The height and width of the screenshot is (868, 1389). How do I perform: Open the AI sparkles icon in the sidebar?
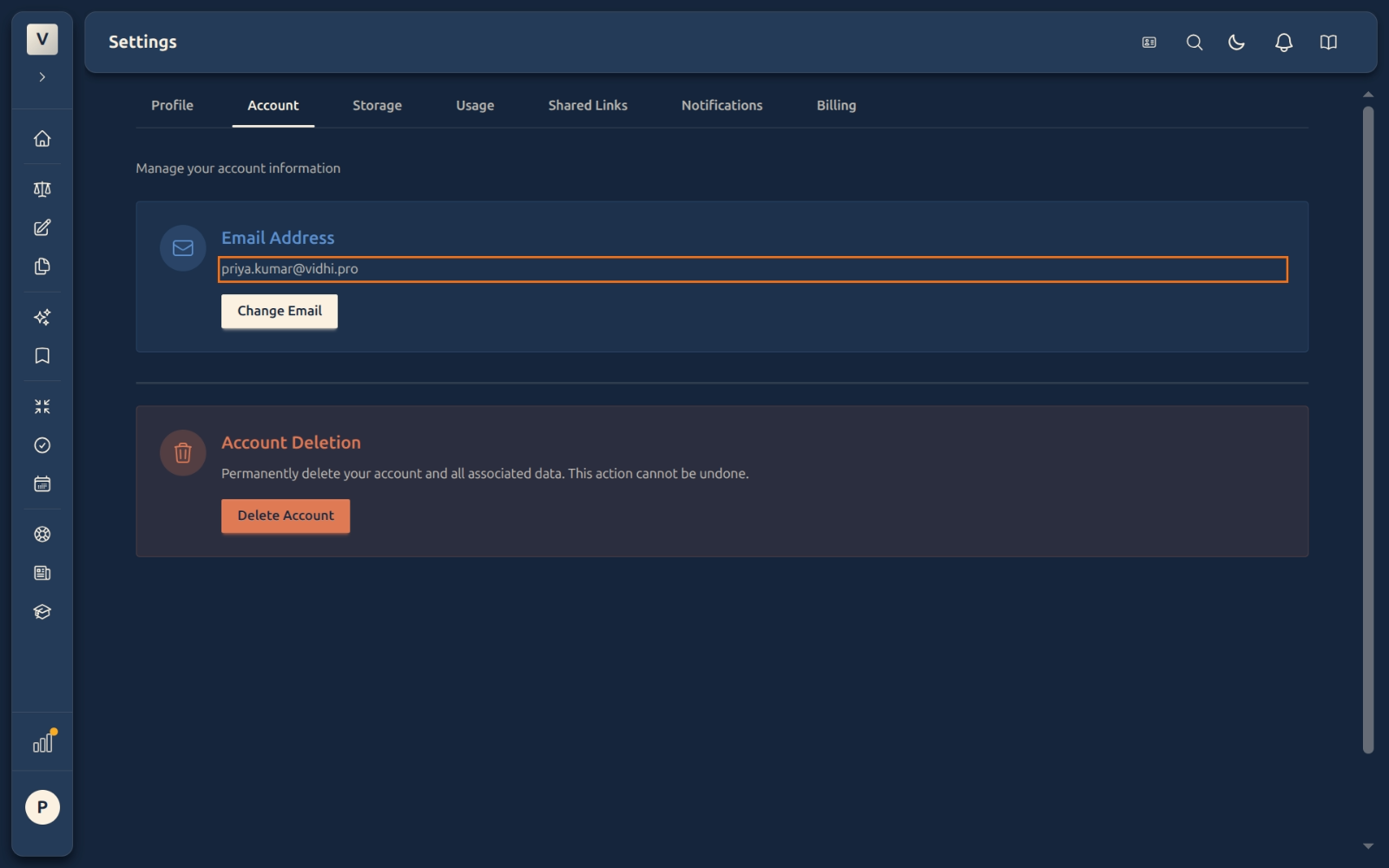tap(42, 317)
